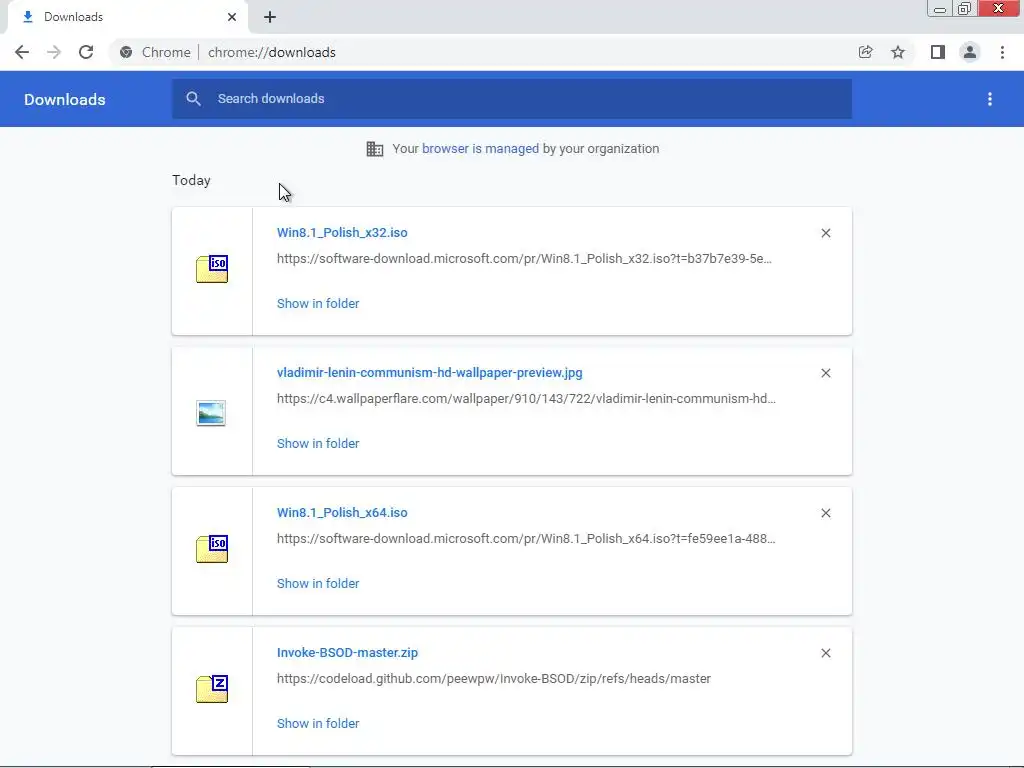
Task: Show Invoke-BSOD-master.zip in folder
Action: click(x=318, y=724)
